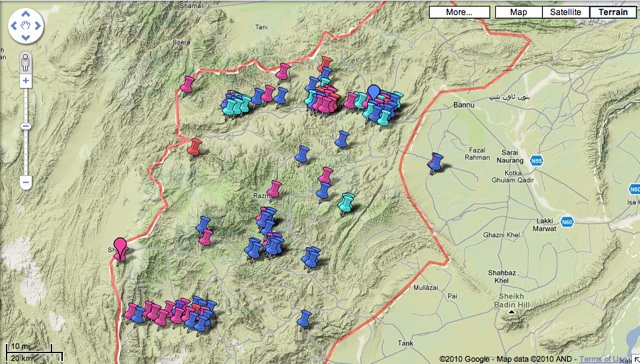The image size is (640, 364).
Task: Click the Bannu town label
Action: pyautogui.click(x=464, y=105)
